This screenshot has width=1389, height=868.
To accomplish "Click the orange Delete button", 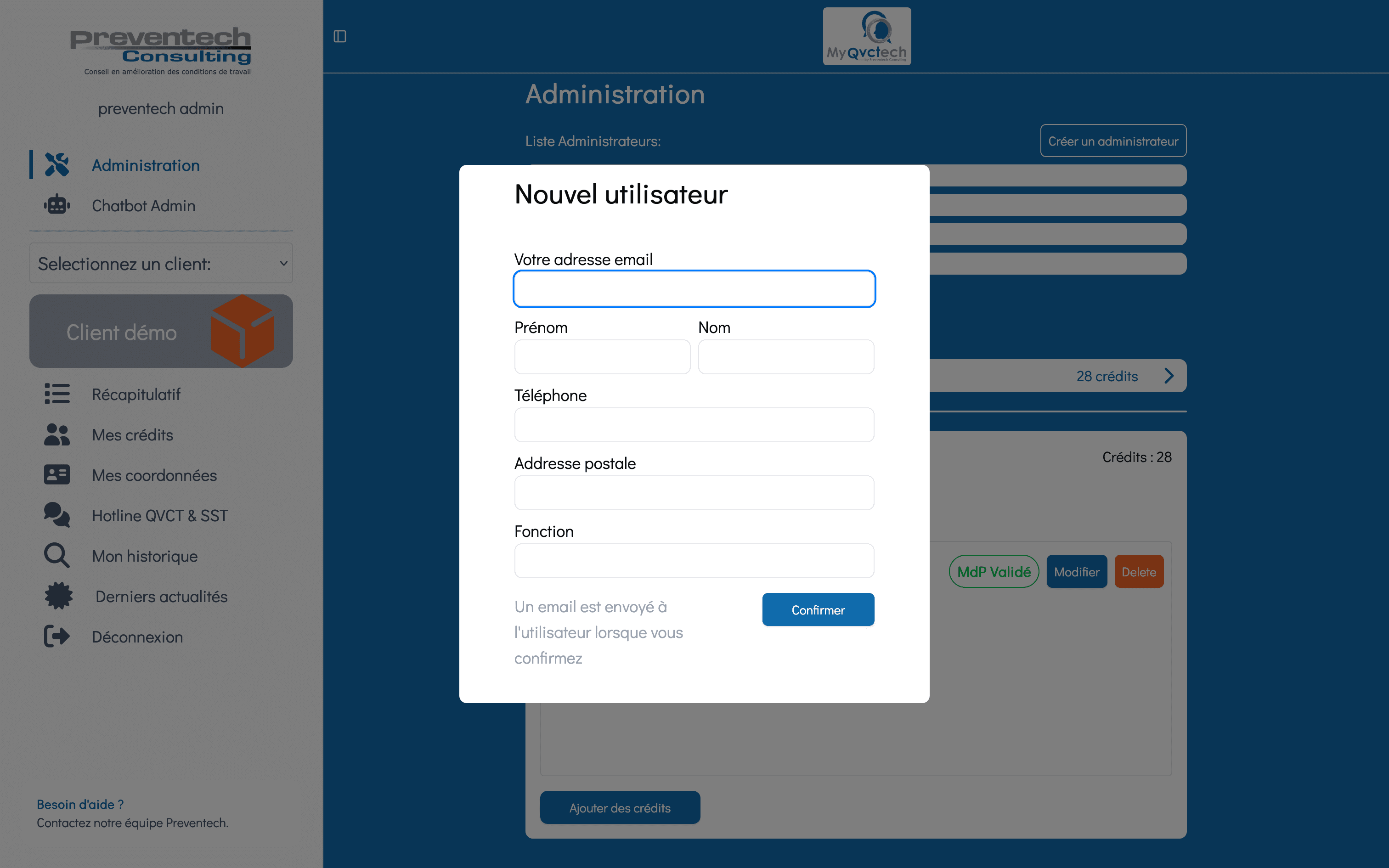I will click(x=1138, y=572).
